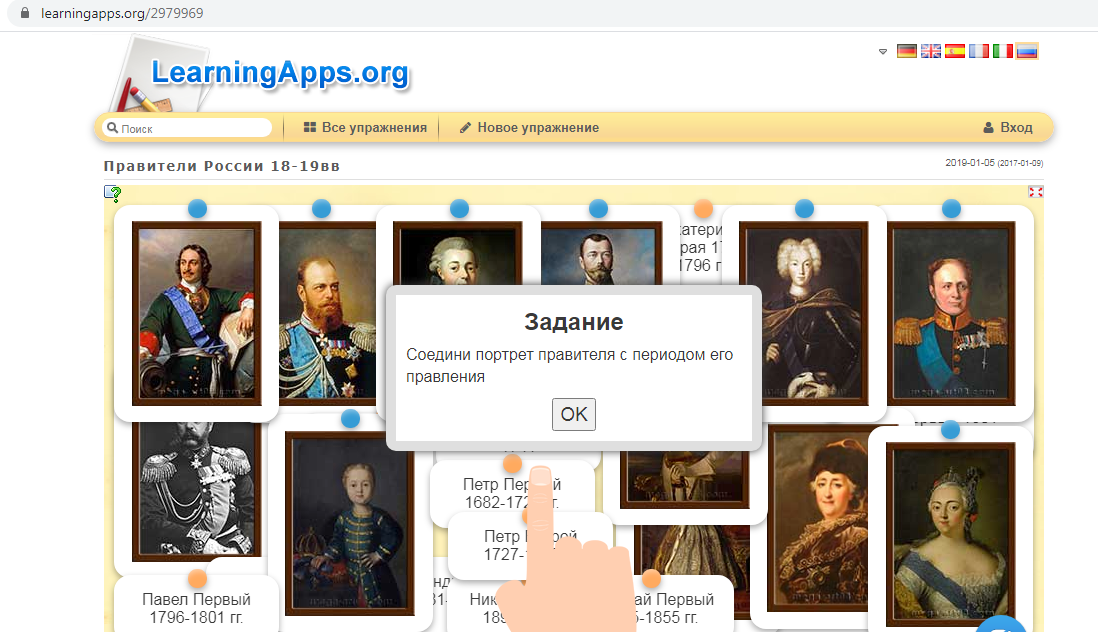1098x632 pixels.
Task: Open the language dropdown arrow beside flags
Action: point(882,52)
